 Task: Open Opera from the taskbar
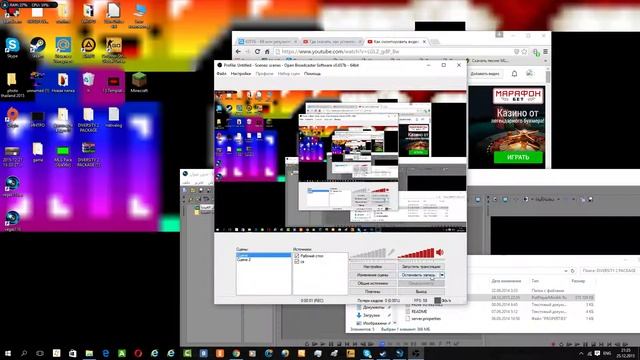pyautogui.click(x=138, y=353)
